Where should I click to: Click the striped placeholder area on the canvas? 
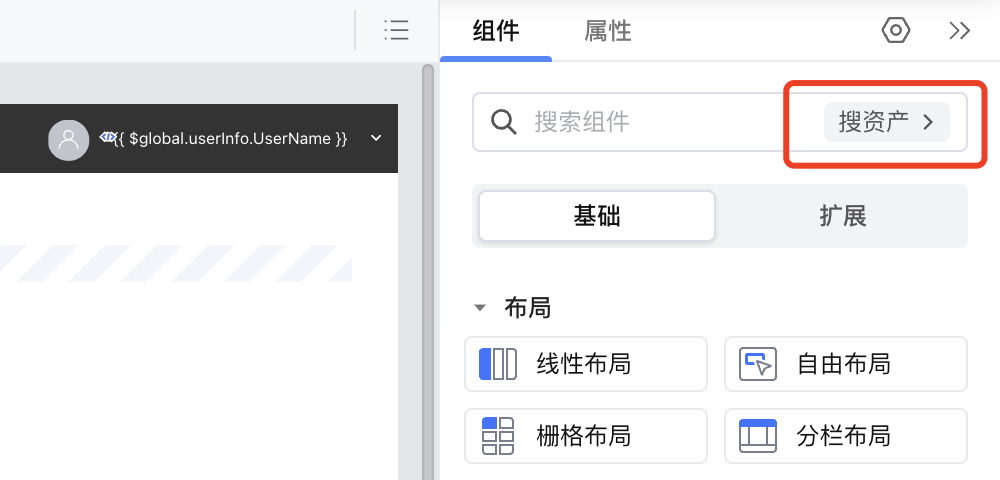point(176,263)
